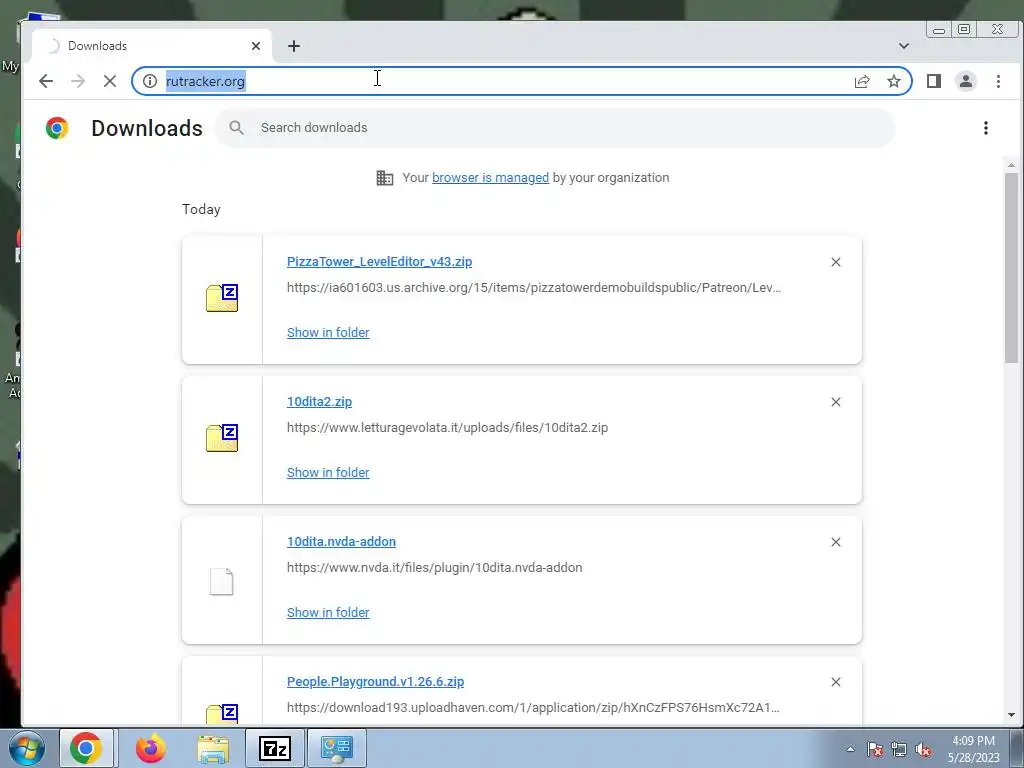Expand the tab search chevron
This screenshot has width=1024, height=768.
pyautogui.click(x=904, y=46)
